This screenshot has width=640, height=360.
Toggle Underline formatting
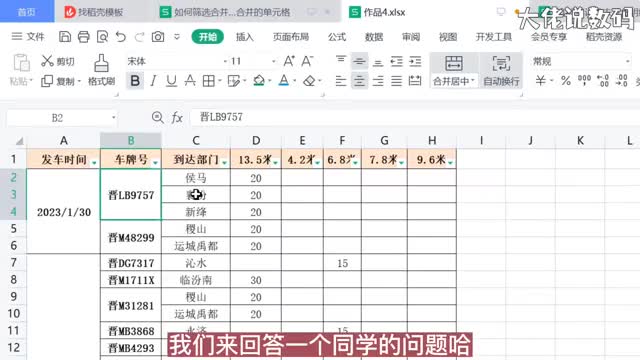coord(171,81)
